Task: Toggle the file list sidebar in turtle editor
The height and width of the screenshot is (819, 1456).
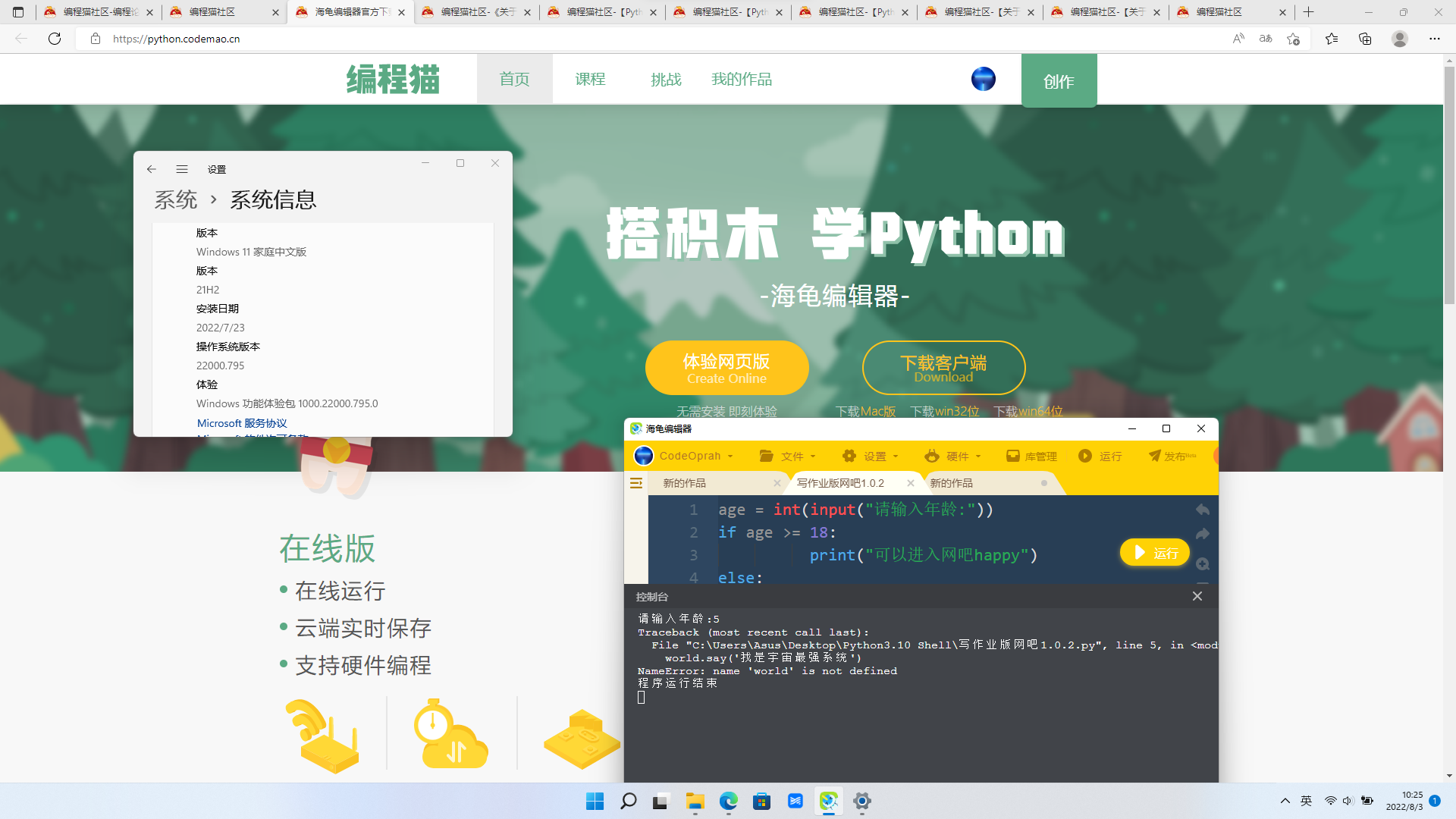Action: tap(636, 483)
